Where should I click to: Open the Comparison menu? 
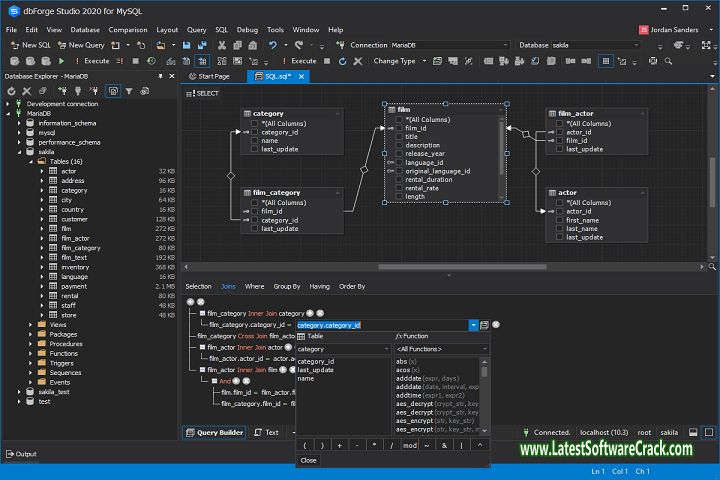click(x=128, y=30)
